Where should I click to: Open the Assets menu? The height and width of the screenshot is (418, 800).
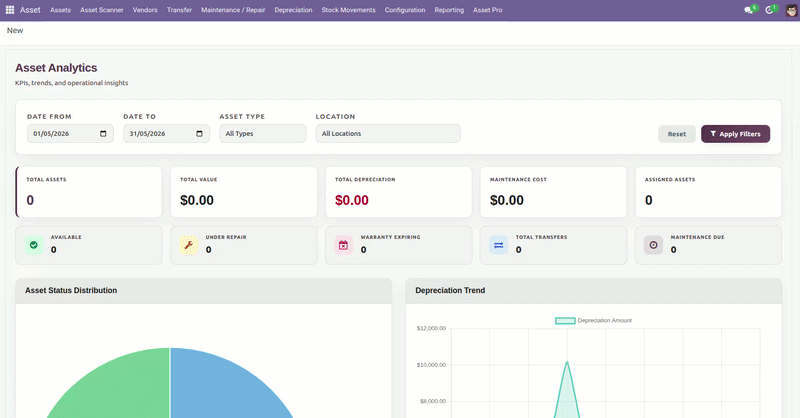(60, 10)
